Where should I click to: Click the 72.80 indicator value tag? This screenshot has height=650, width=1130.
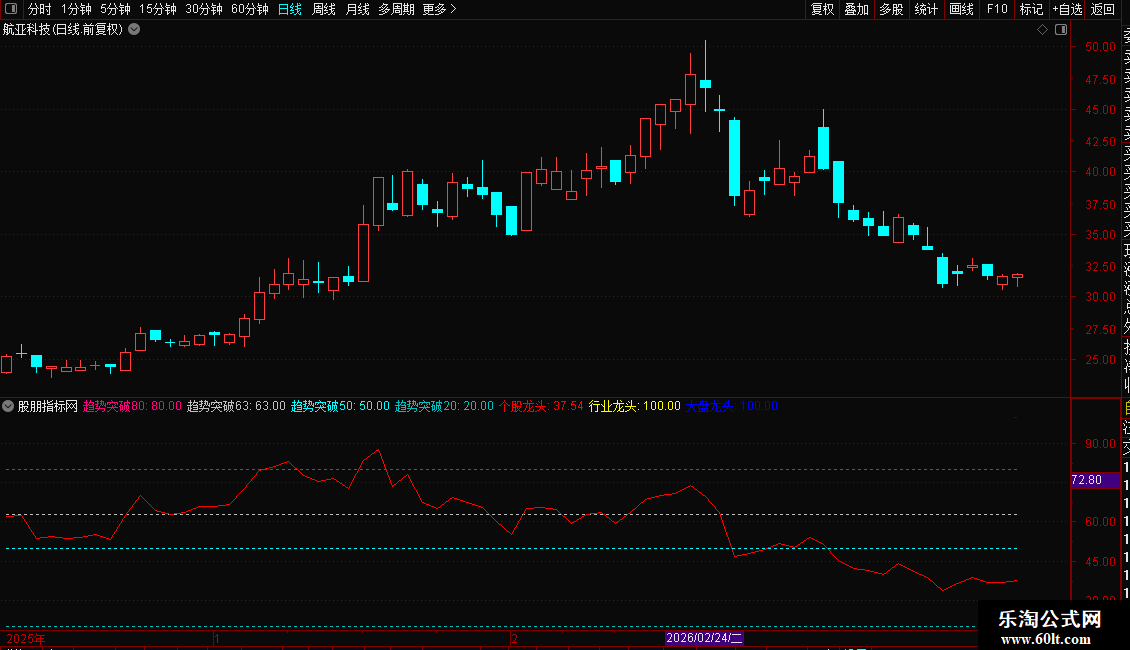pos(1095,480)
